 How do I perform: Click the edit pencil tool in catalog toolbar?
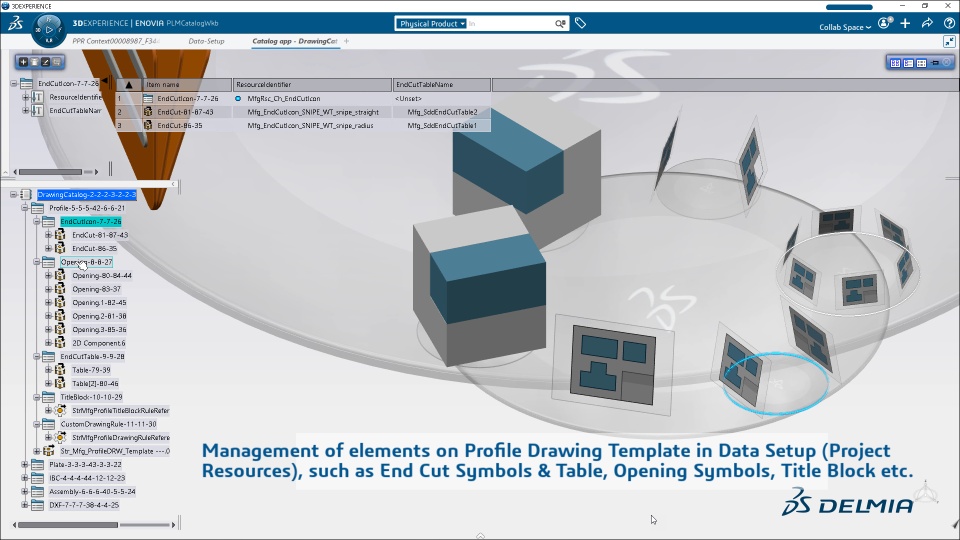pos(45,62)
